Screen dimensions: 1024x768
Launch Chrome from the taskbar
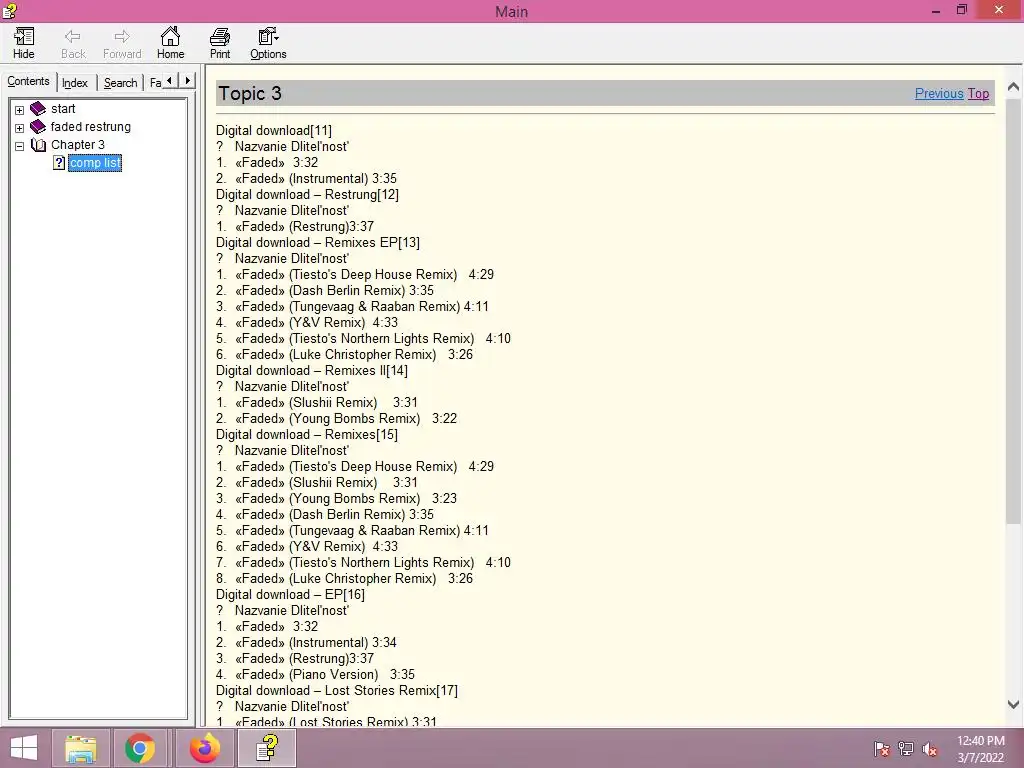(x=140, y=748)
